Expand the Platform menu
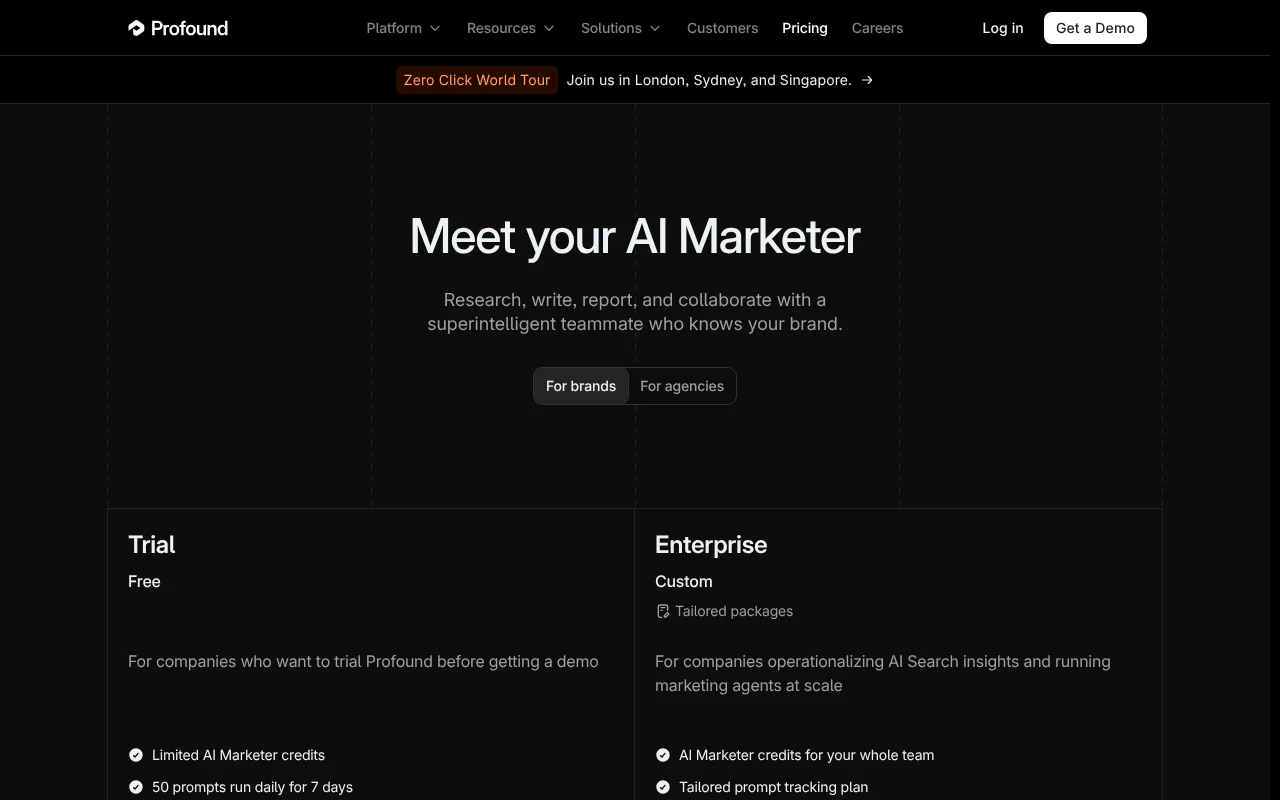Viewport: 1280px width, 800px height. click(403, 28)
